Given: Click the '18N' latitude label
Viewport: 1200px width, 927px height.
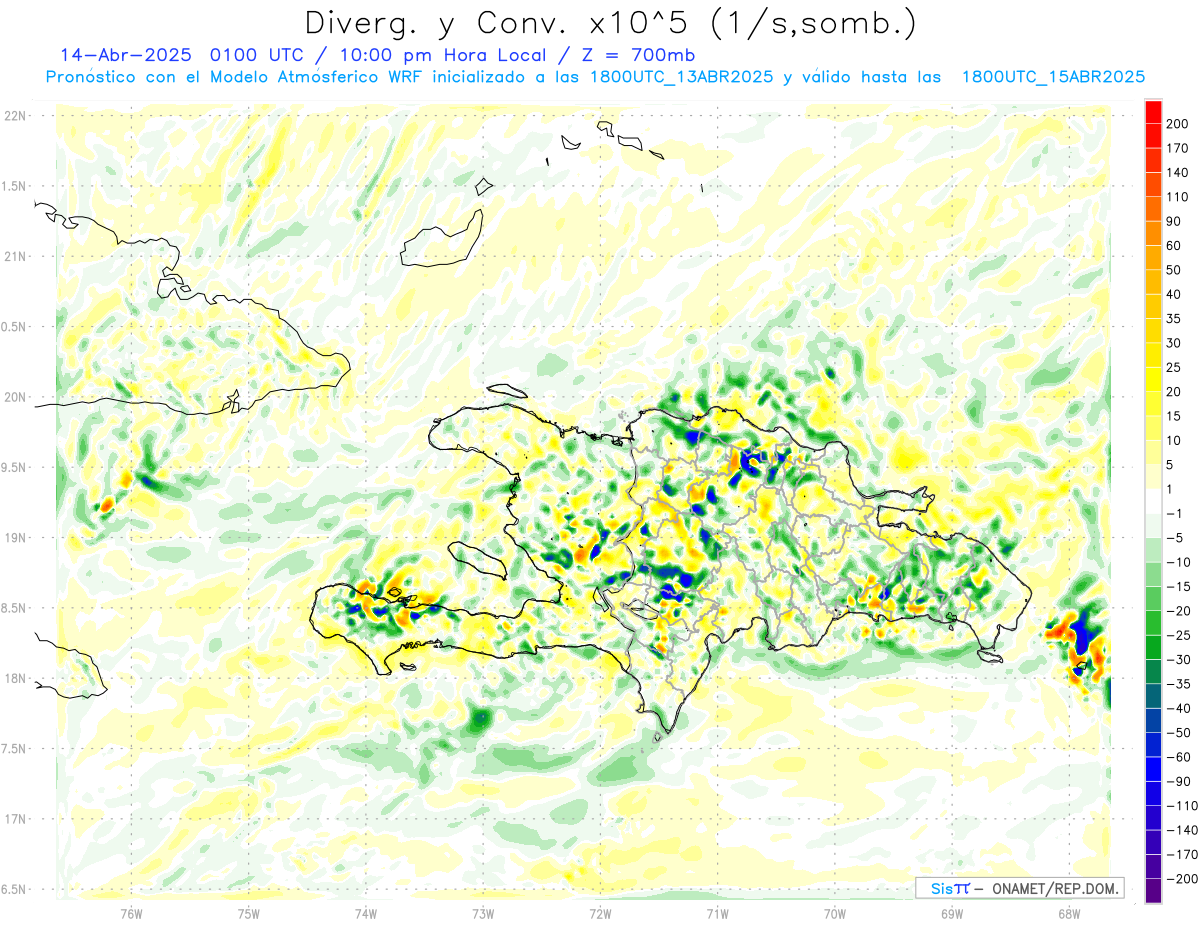Looking at the screenshot, I should (x=15, y=678).
